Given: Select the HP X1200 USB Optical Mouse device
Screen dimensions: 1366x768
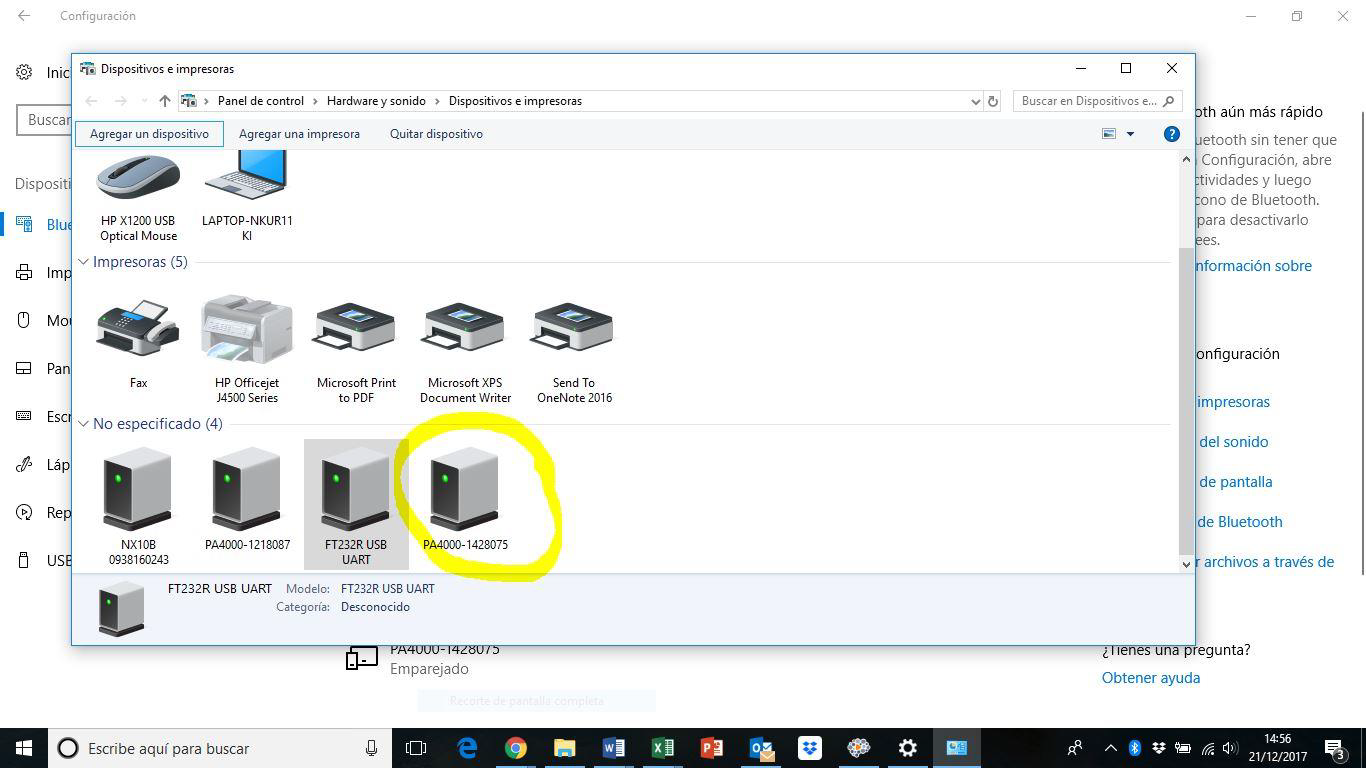Looking at the screenshot, I should 138,198.
